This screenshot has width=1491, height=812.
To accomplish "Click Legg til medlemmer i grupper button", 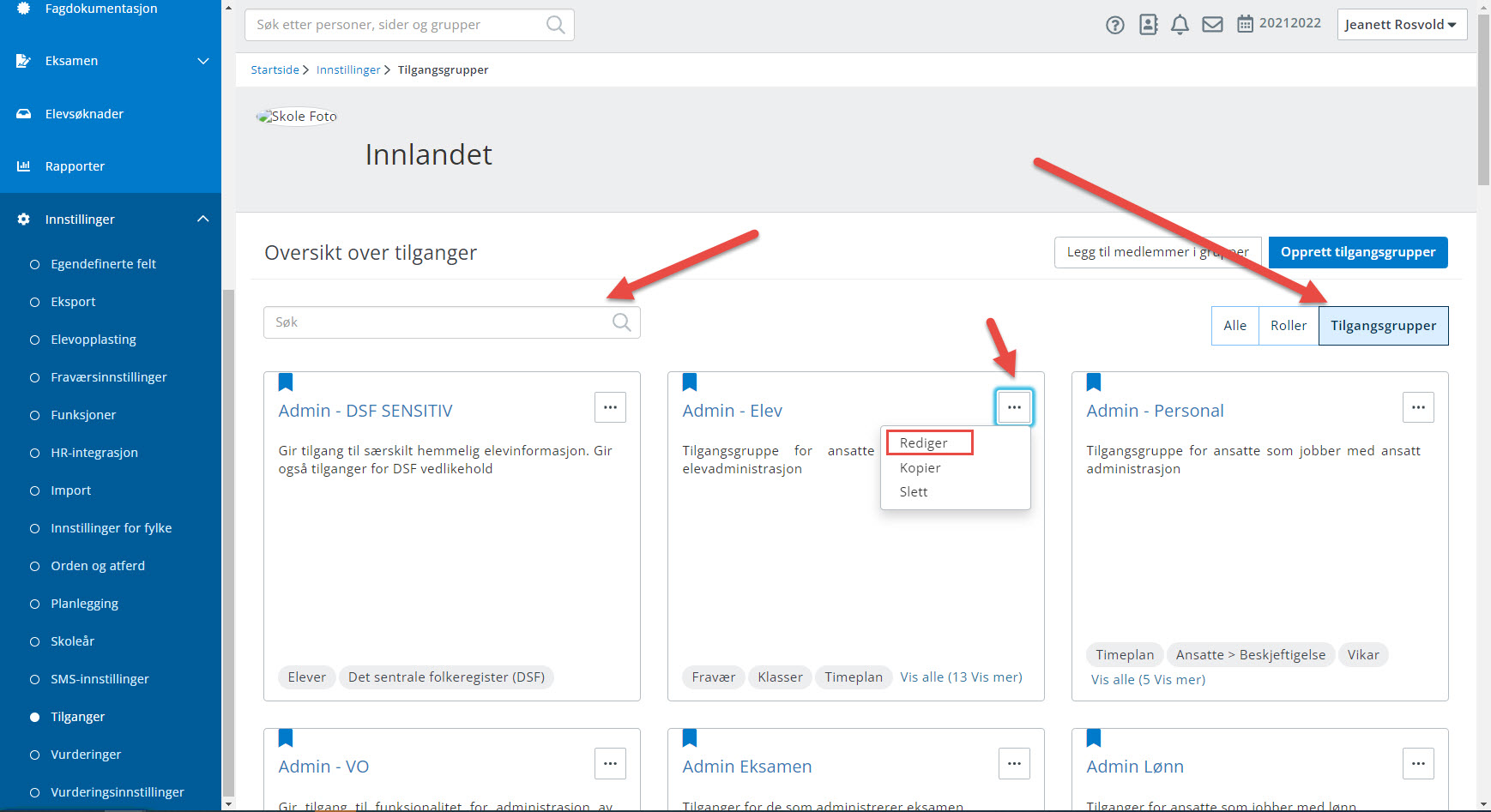I will (x=1157, y=252).
